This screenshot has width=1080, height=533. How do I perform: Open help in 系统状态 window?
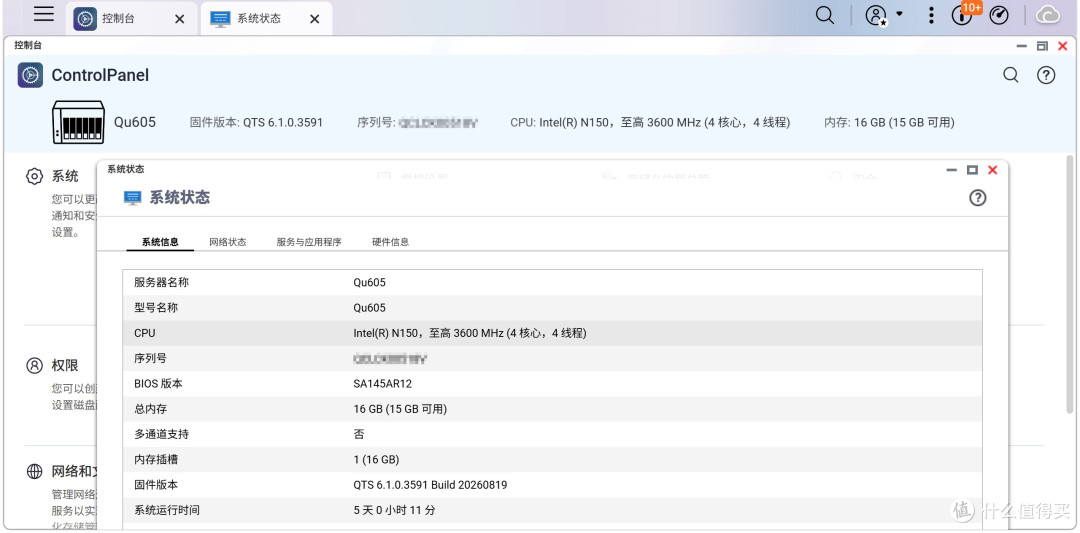click(977, 198)
